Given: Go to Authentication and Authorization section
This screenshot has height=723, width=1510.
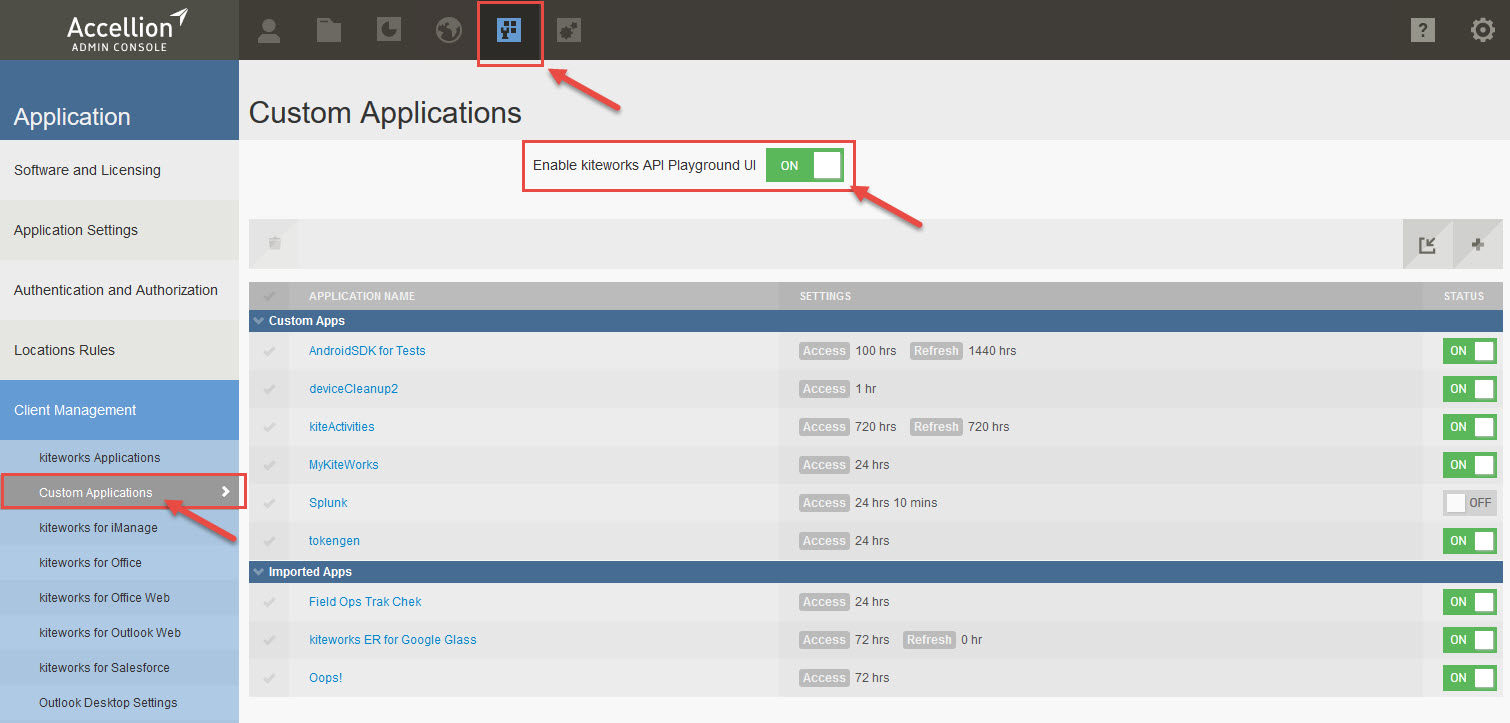Looking at the screenshot, I should 116,289.
